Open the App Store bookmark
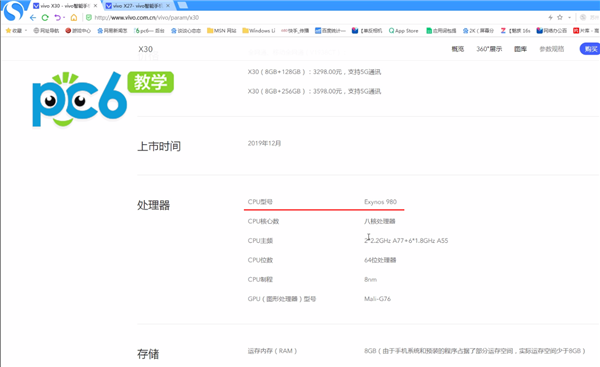The image size is (600, 367). coord(403,31)
